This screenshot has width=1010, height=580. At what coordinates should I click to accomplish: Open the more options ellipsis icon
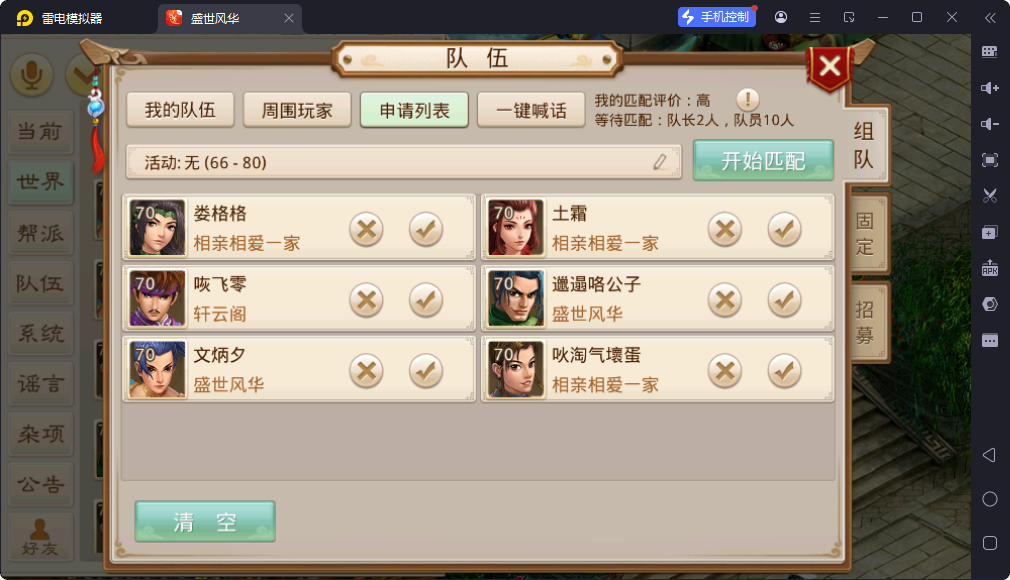989,340
